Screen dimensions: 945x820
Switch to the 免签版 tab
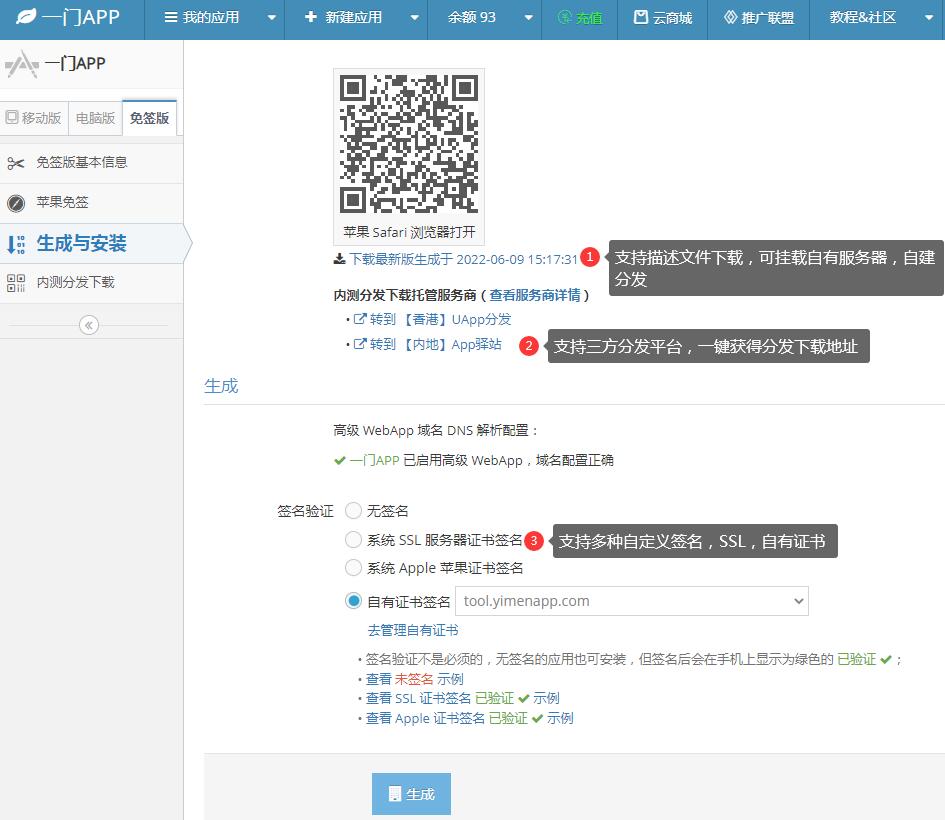point(149,118)
